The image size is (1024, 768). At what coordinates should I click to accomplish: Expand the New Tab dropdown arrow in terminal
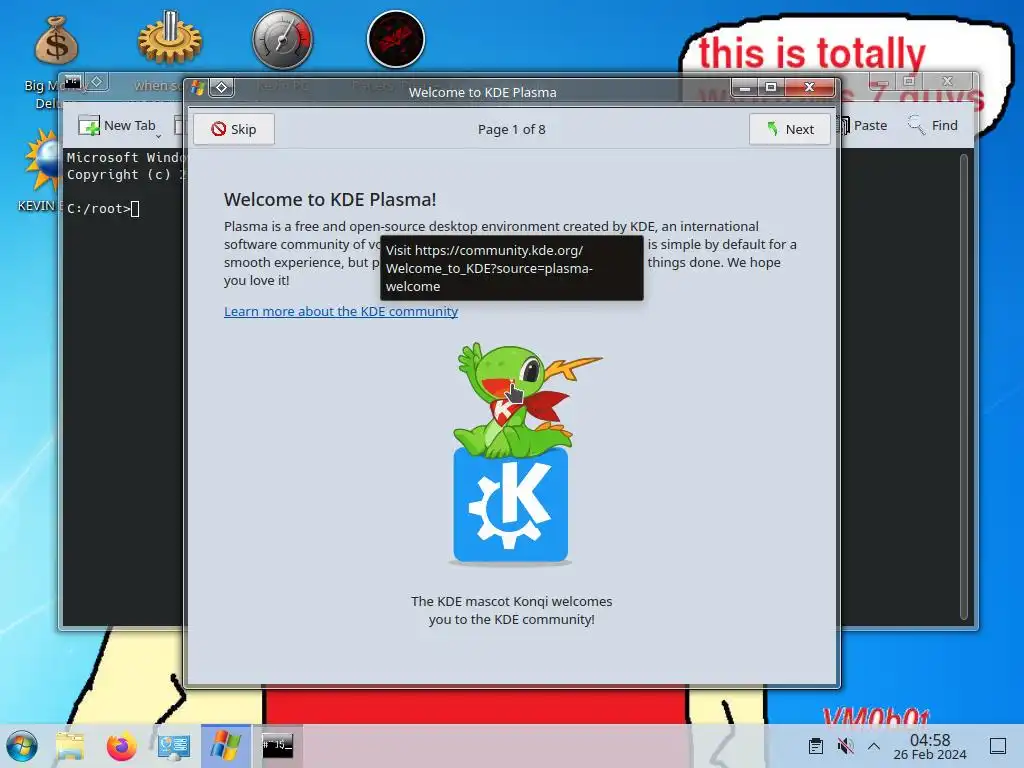159,135
